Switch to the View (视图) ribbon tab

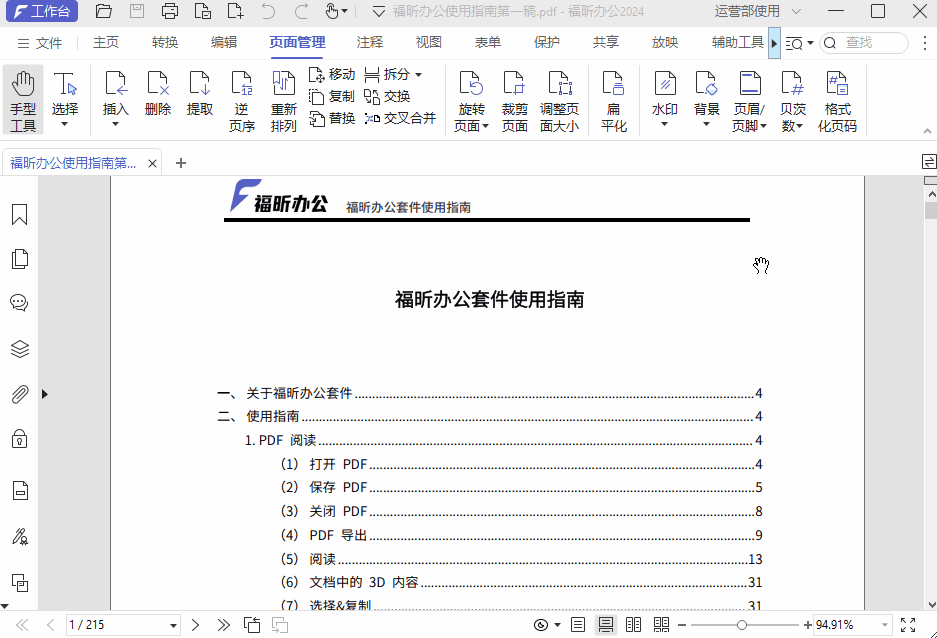click(428, 42)
